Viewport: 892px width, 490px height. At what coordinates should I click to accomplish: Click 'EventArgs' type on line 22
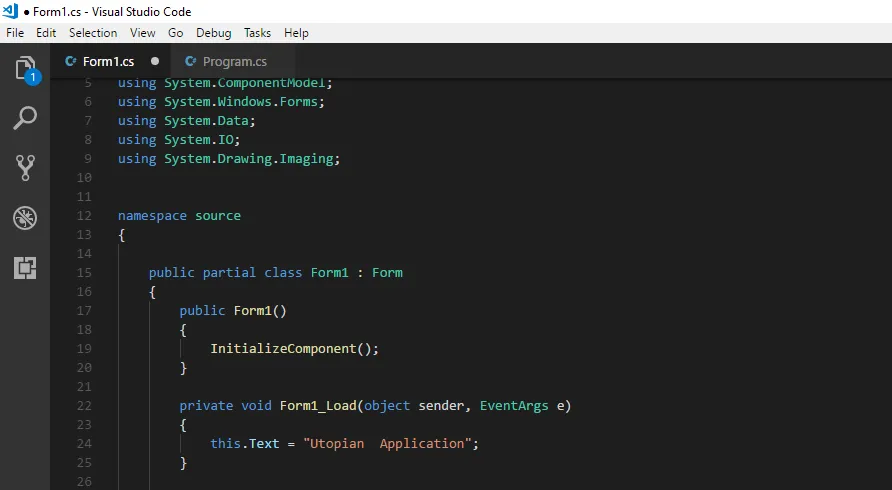514,406
